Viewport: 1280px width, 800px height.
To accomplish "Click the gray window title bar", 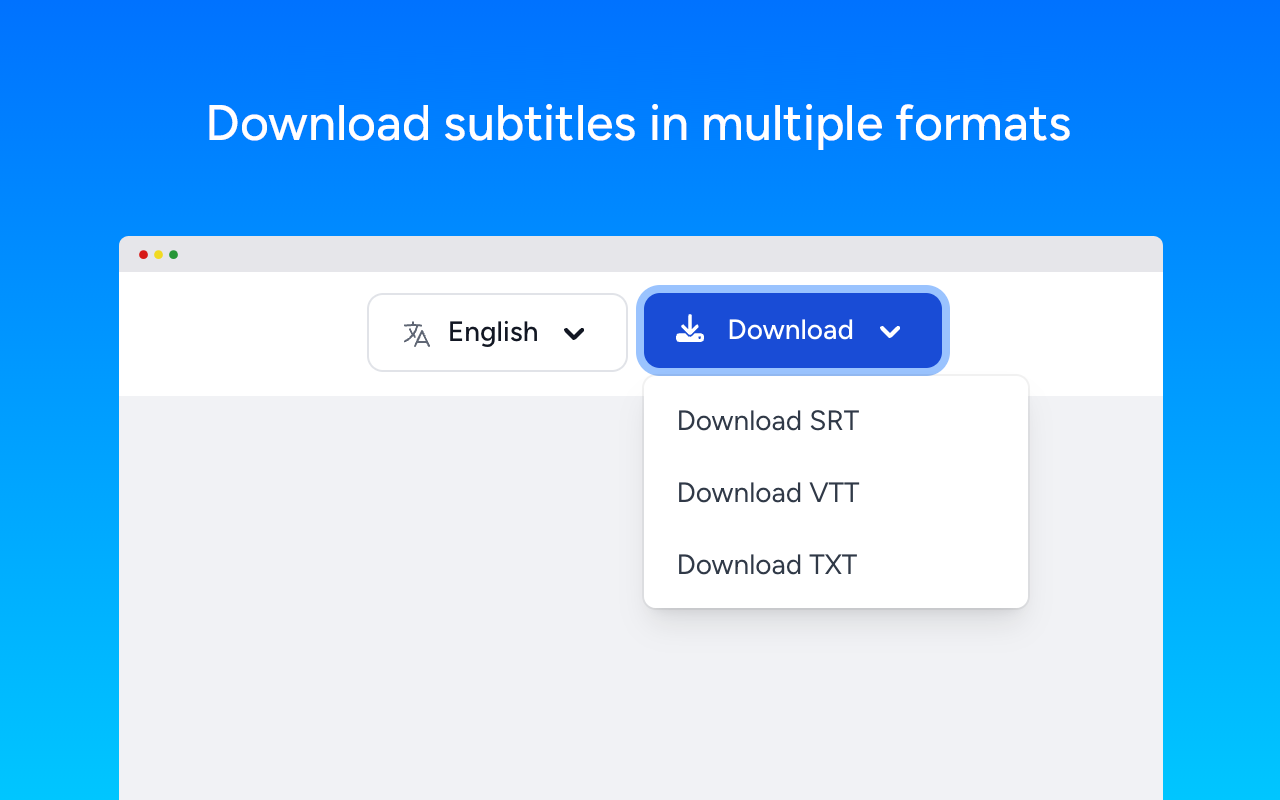I will point(640,255).
